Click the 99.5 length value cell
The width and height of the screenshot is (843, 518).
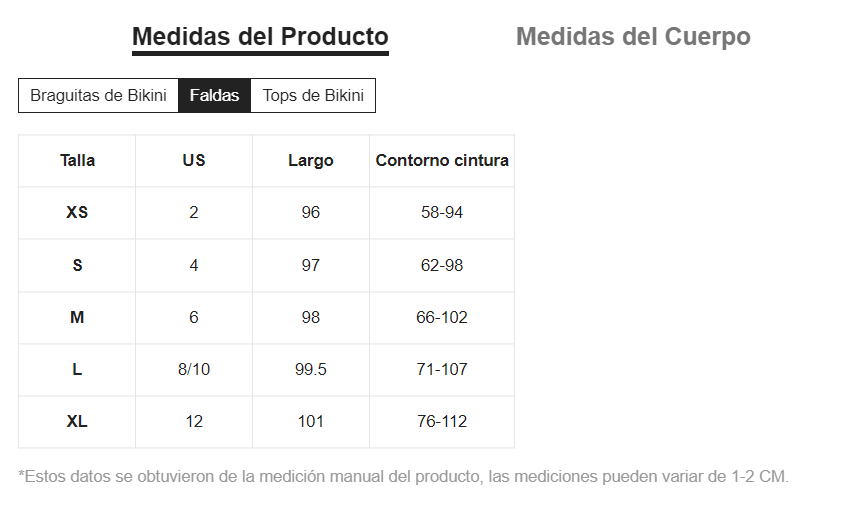[311, 370]
